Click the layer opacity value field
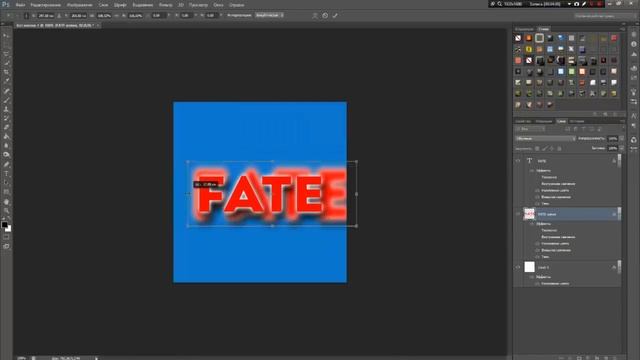The width and height of the screenshot is (640, 360). tap(613, 139)
